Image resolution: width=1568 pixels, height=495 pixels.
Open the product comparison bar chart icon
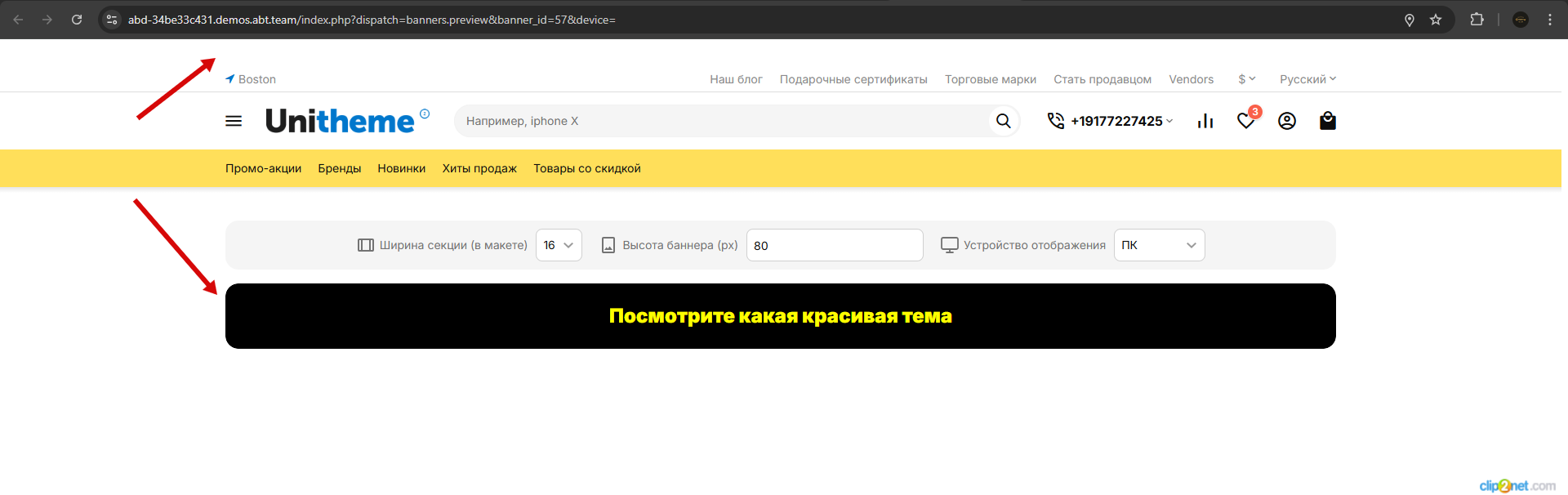[x=1205, y=121]
